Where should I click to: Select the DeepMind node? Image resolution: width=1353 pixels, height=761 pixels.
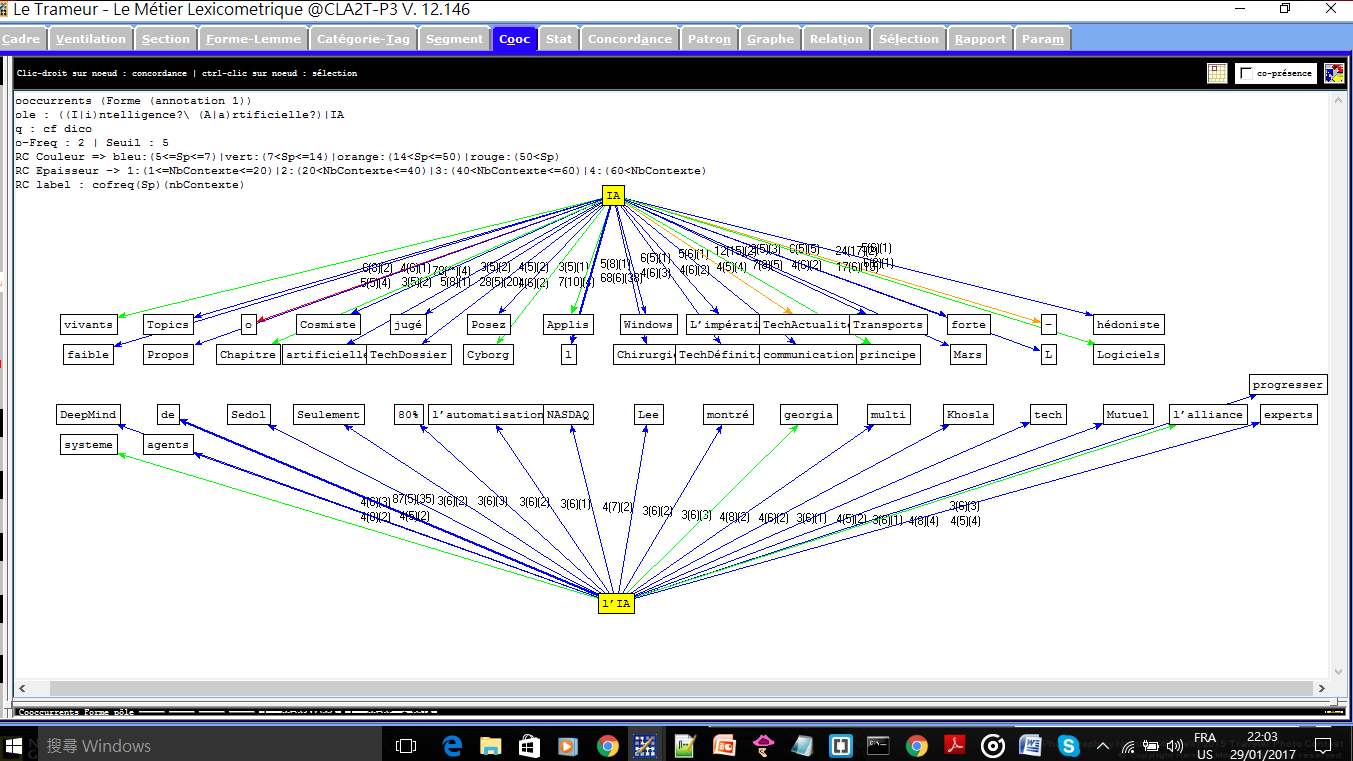(x=88, y=415)
